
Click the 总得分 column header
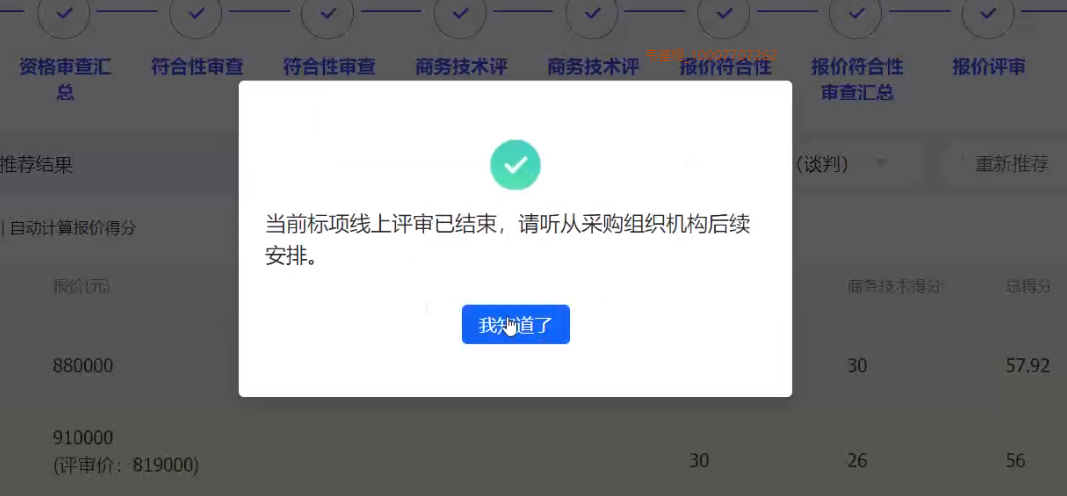[x=1028, y=286]
